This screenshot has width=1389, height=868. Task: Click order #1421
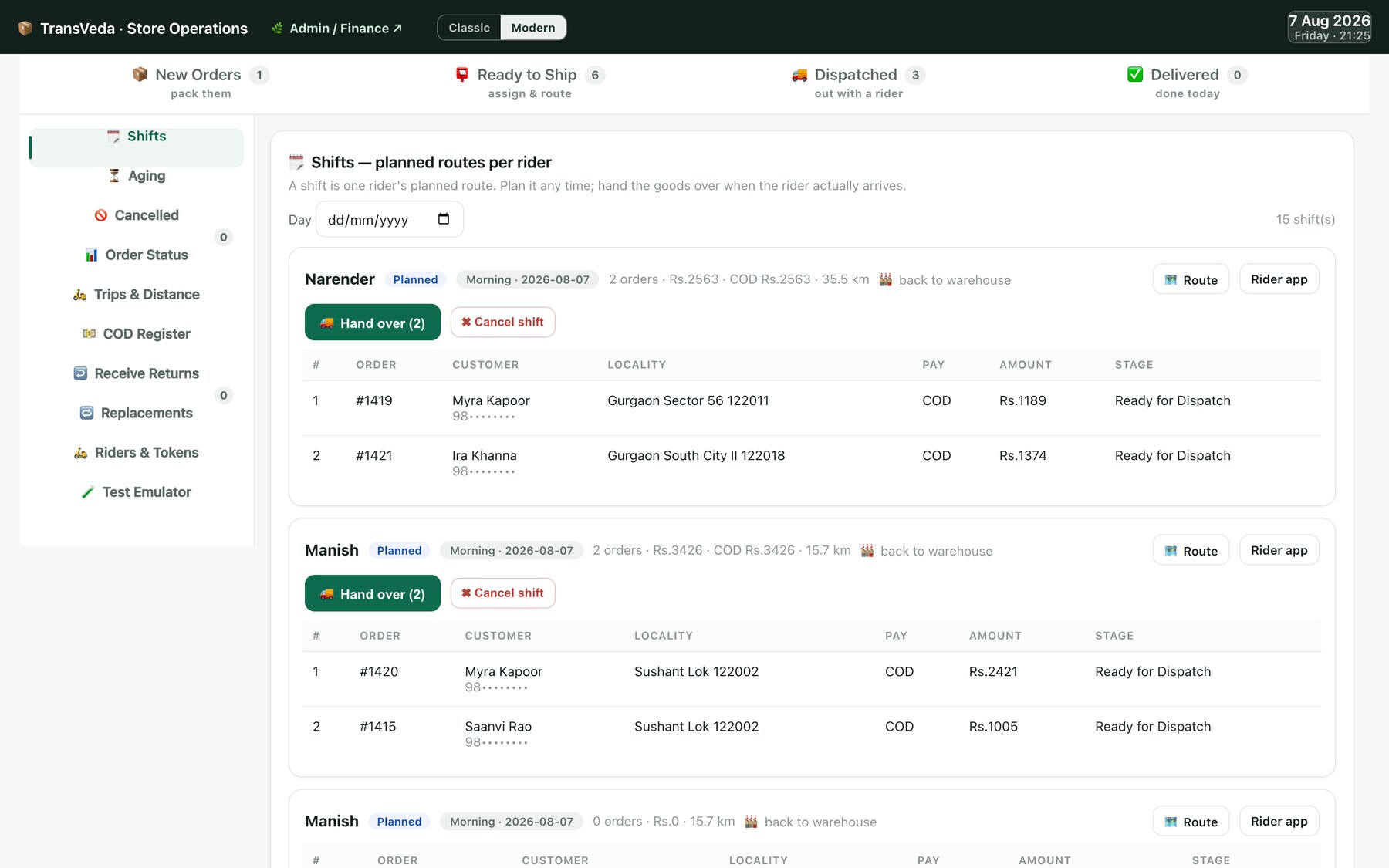point(374,455)
